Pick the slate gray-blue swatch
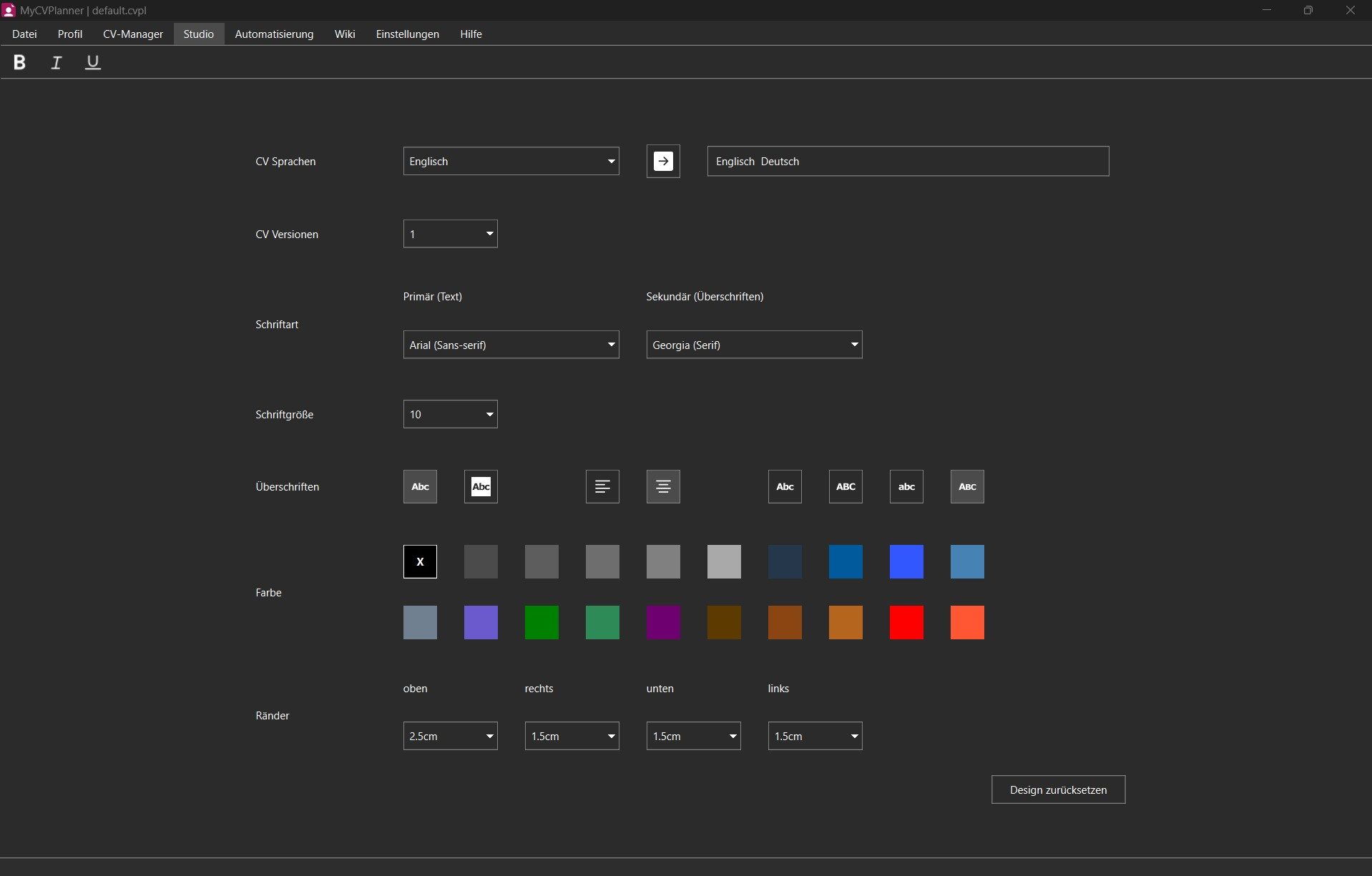This screenshot has height=876, width=1372. (420, 623)
